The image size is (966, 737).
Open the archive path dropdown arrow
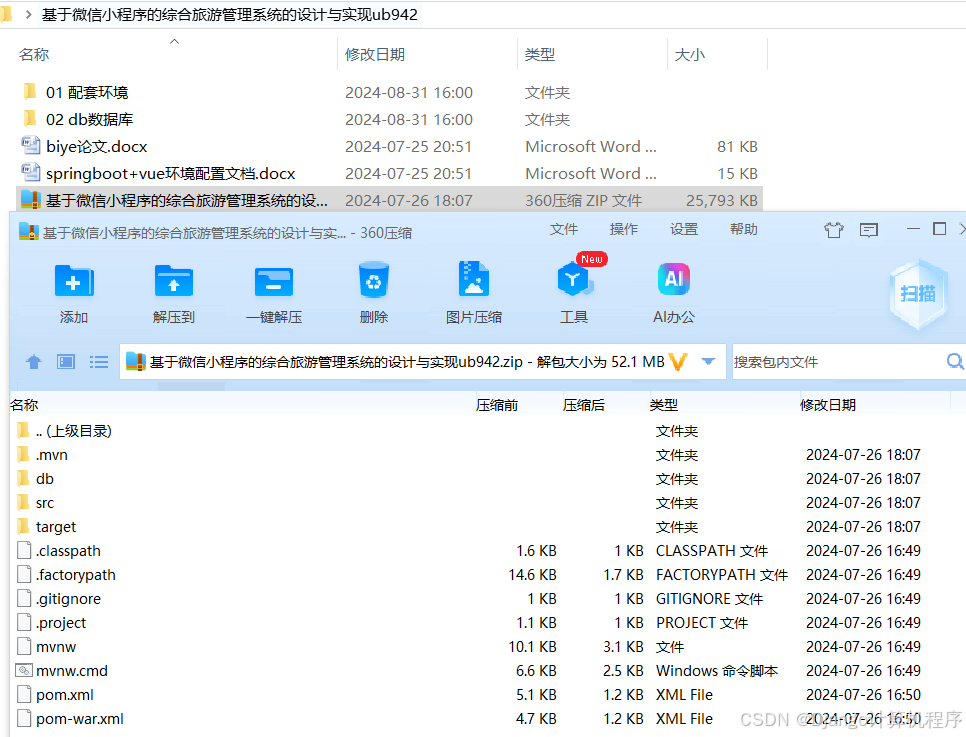click(x=707, y=362)
